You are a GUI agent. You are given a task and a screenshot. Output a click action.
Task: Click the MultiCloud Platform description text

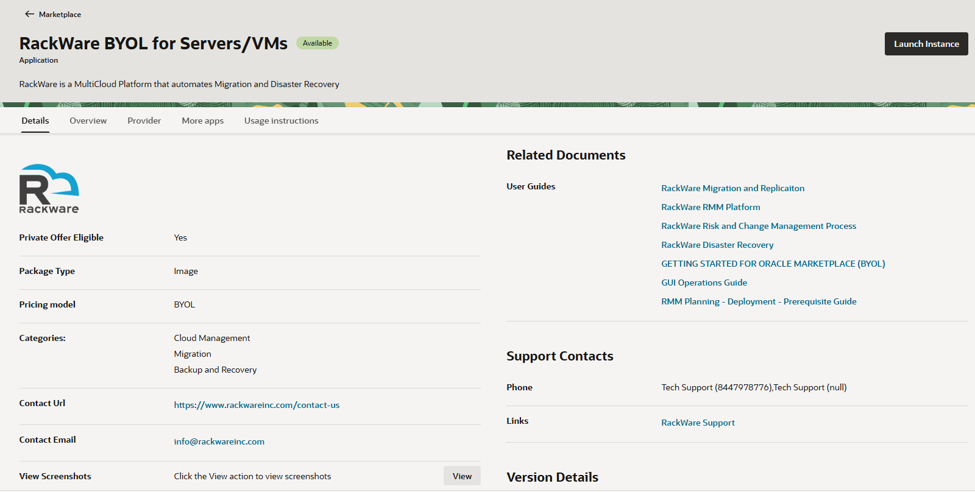[x=179, y=84]
